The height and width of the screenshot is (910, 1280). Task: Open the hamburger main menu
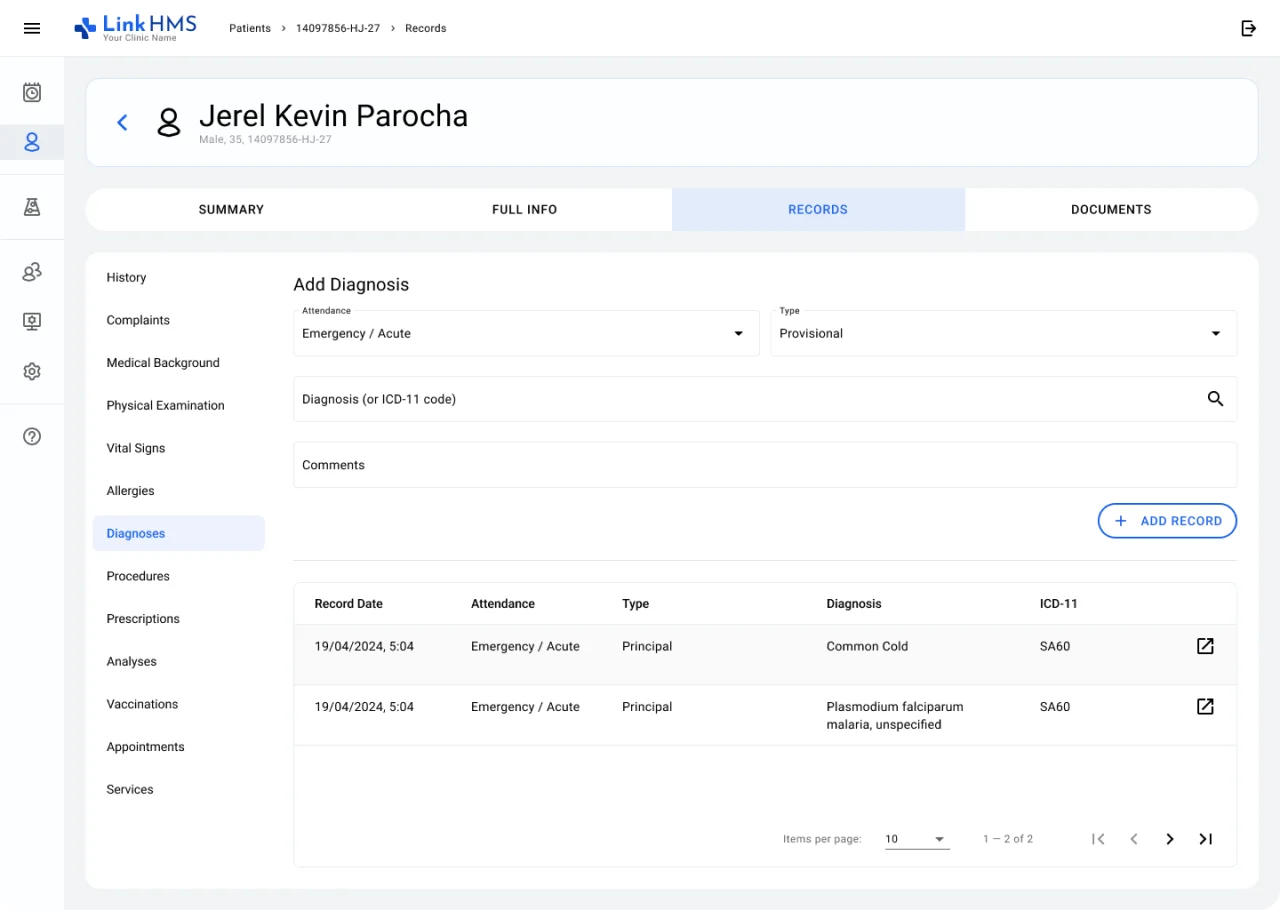click(32, 28)
